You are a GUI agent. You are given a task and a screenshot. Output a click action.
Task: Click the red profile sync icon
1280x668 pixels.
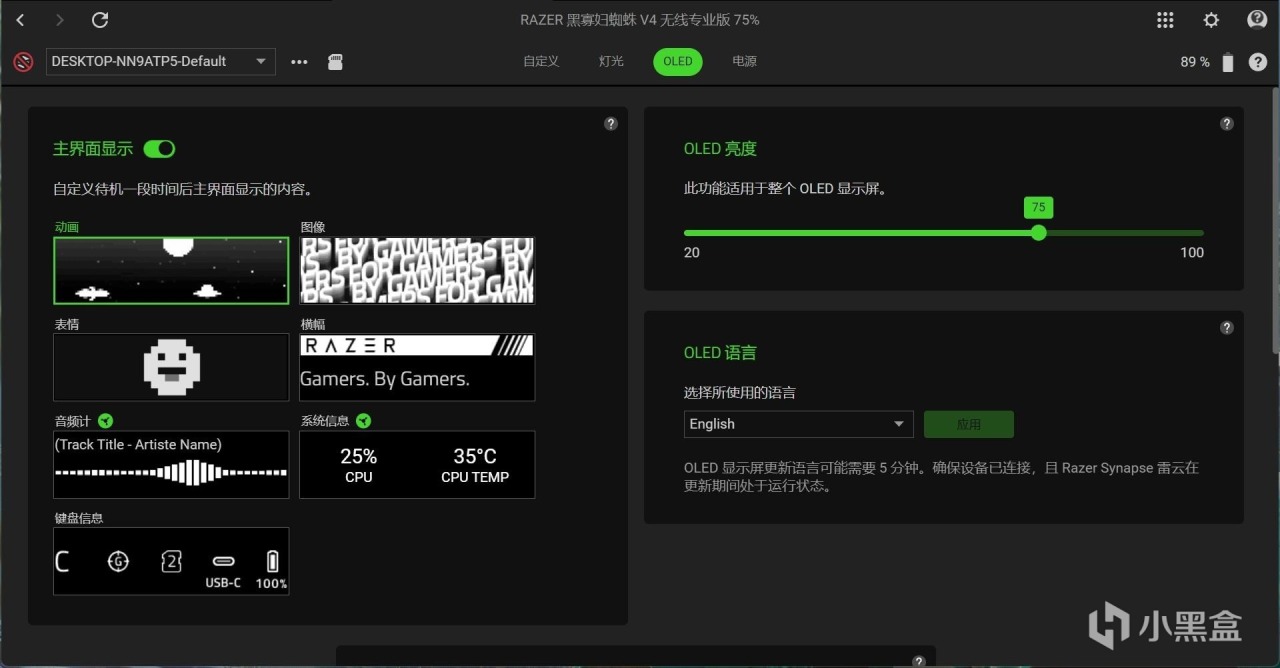[23, 62]
